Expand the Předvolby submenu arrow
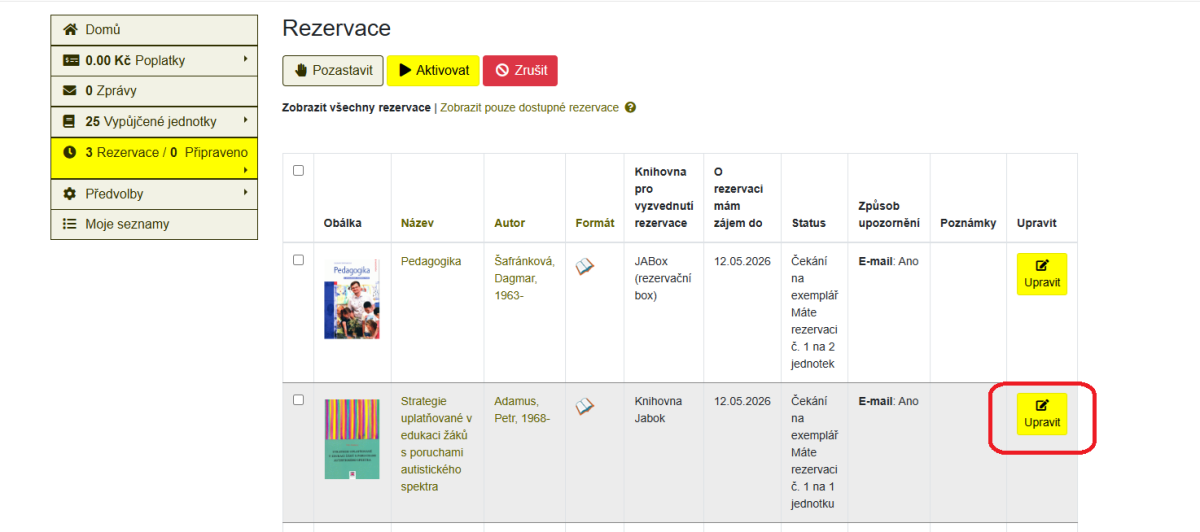The image size is (1200, 532). (245, 192)
